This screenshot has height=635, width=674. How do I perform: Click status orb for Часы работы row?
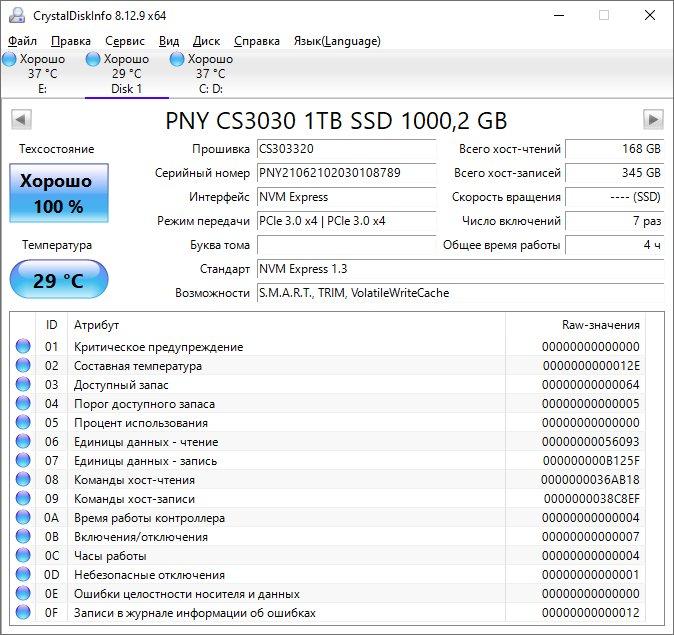point(23,555)
